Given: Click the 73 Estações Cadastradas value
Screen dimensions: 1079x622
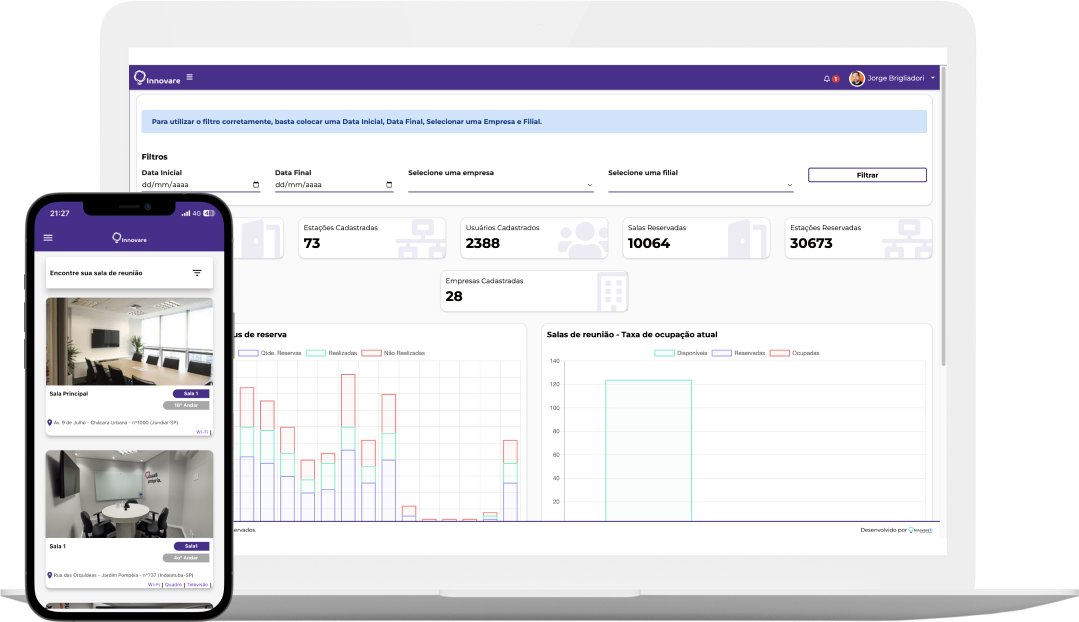Looking at the screenshot, I should (312, 244).
